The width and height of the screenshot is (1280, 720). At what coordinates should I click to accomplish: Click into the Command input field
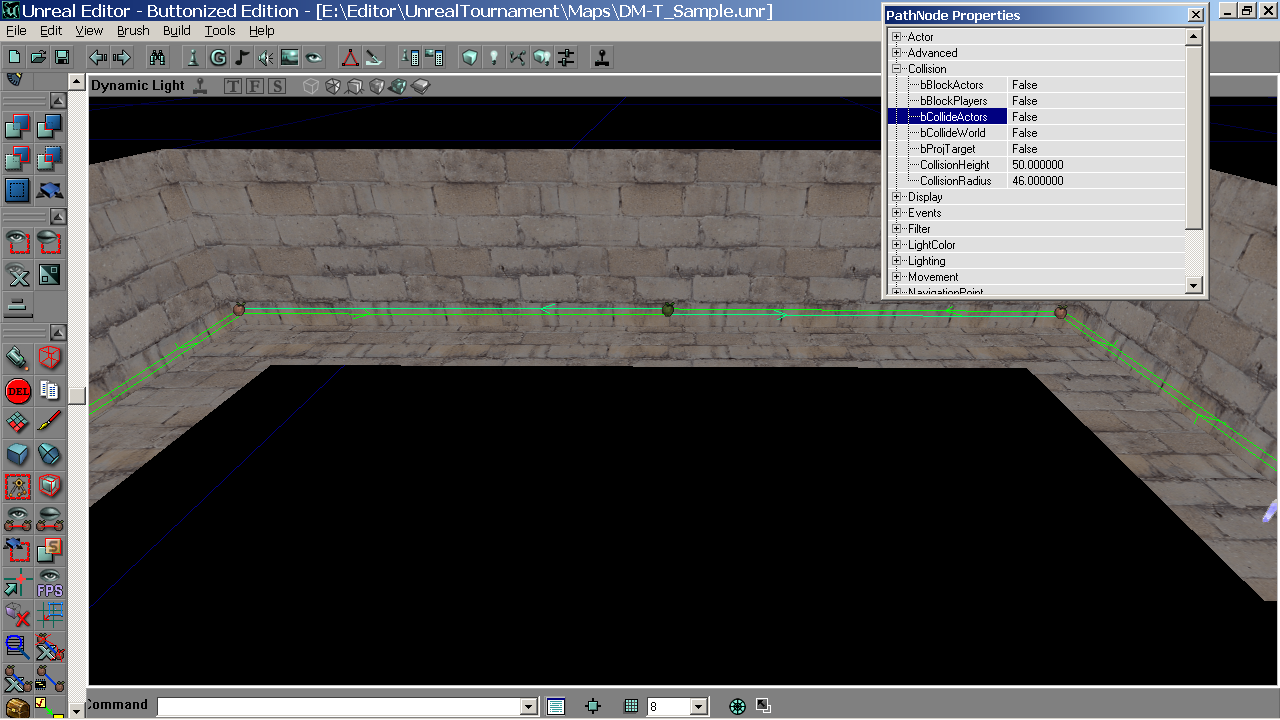pos(339,707)
